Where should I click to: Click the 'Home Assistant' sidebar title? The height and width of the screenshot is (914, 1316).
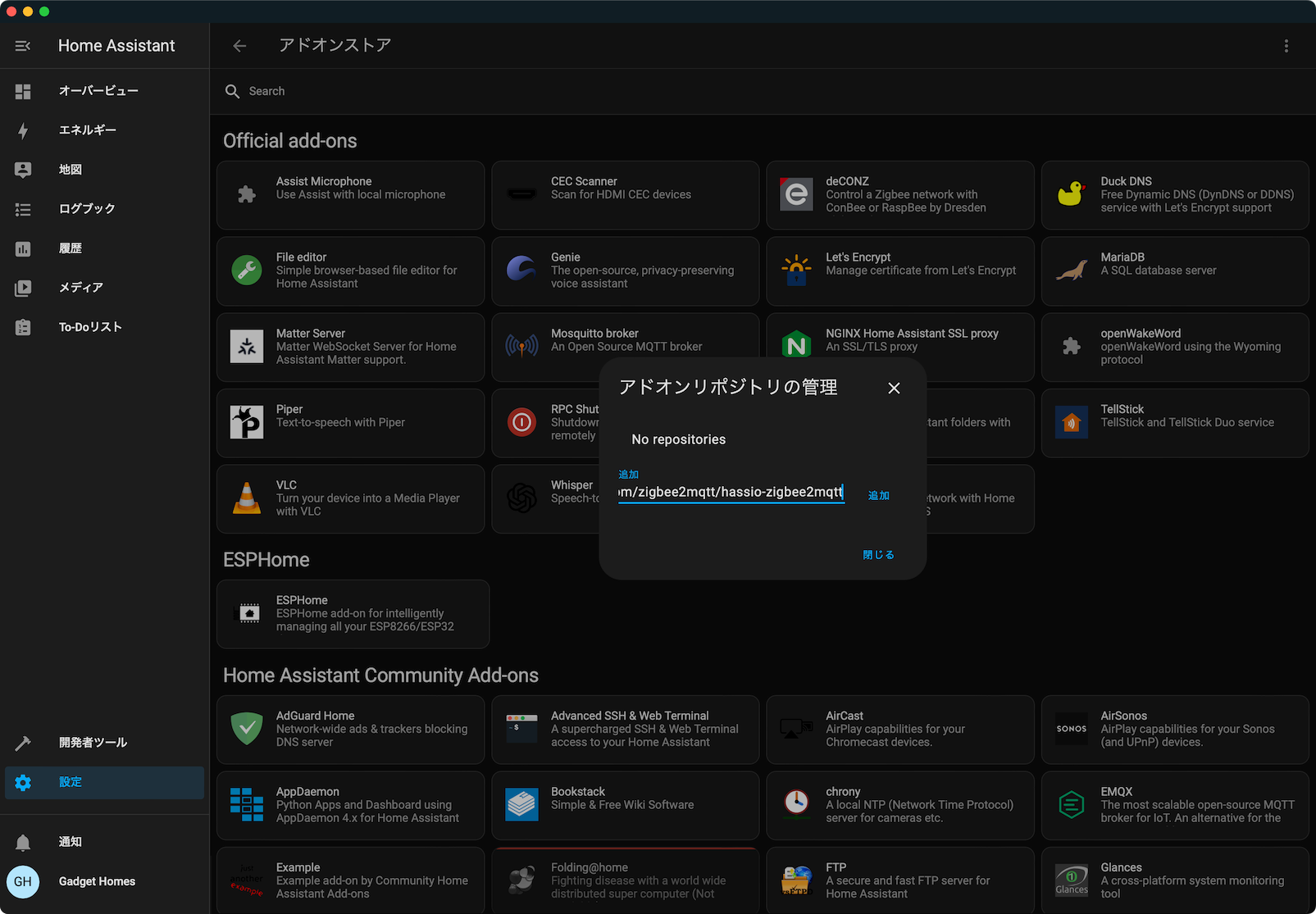click(116, 46)
